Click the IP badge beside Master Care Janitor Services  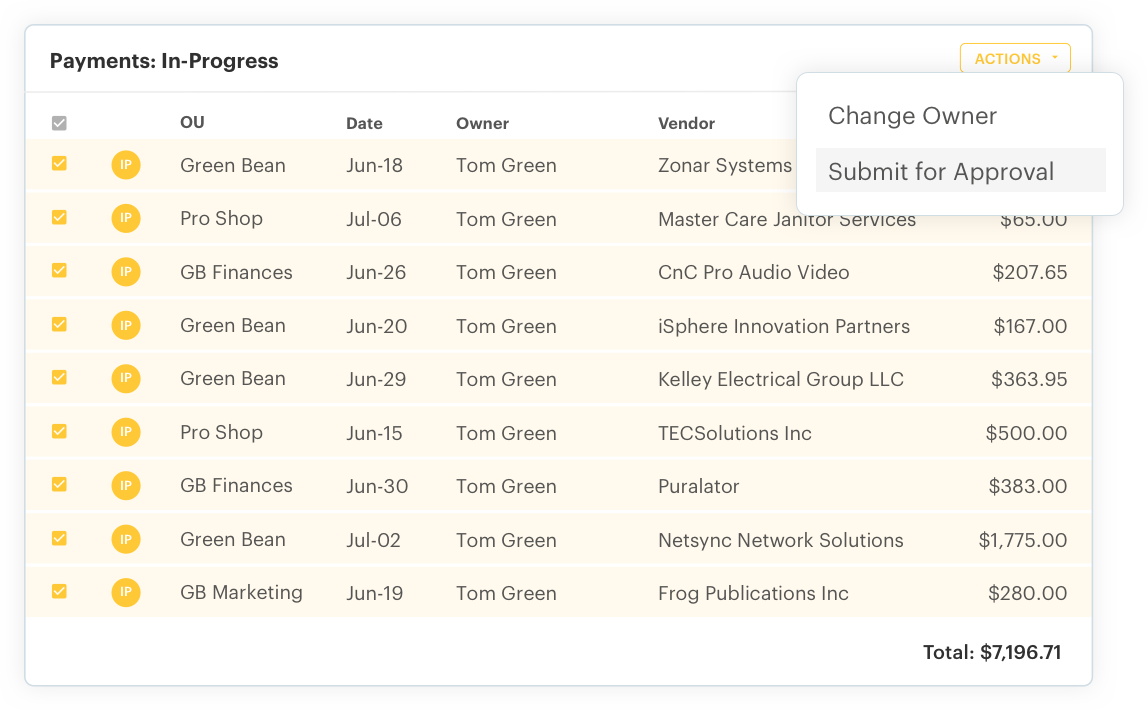click(126, 218)
